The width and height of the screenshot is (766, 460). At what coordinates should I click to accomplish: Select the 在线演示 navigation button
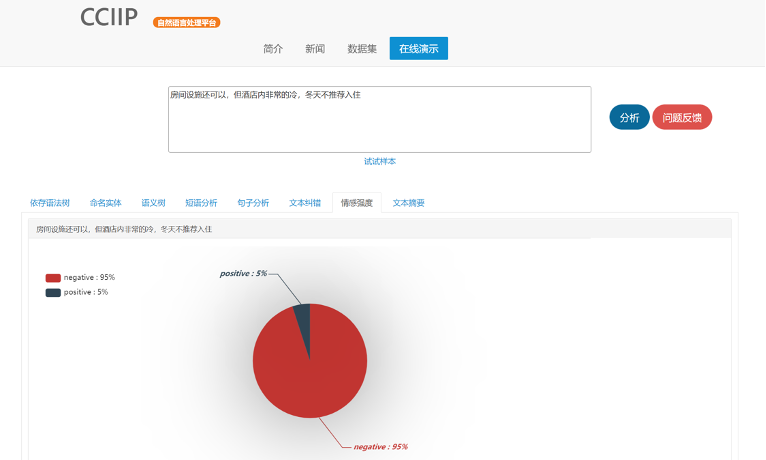click(x=418, y=48)
